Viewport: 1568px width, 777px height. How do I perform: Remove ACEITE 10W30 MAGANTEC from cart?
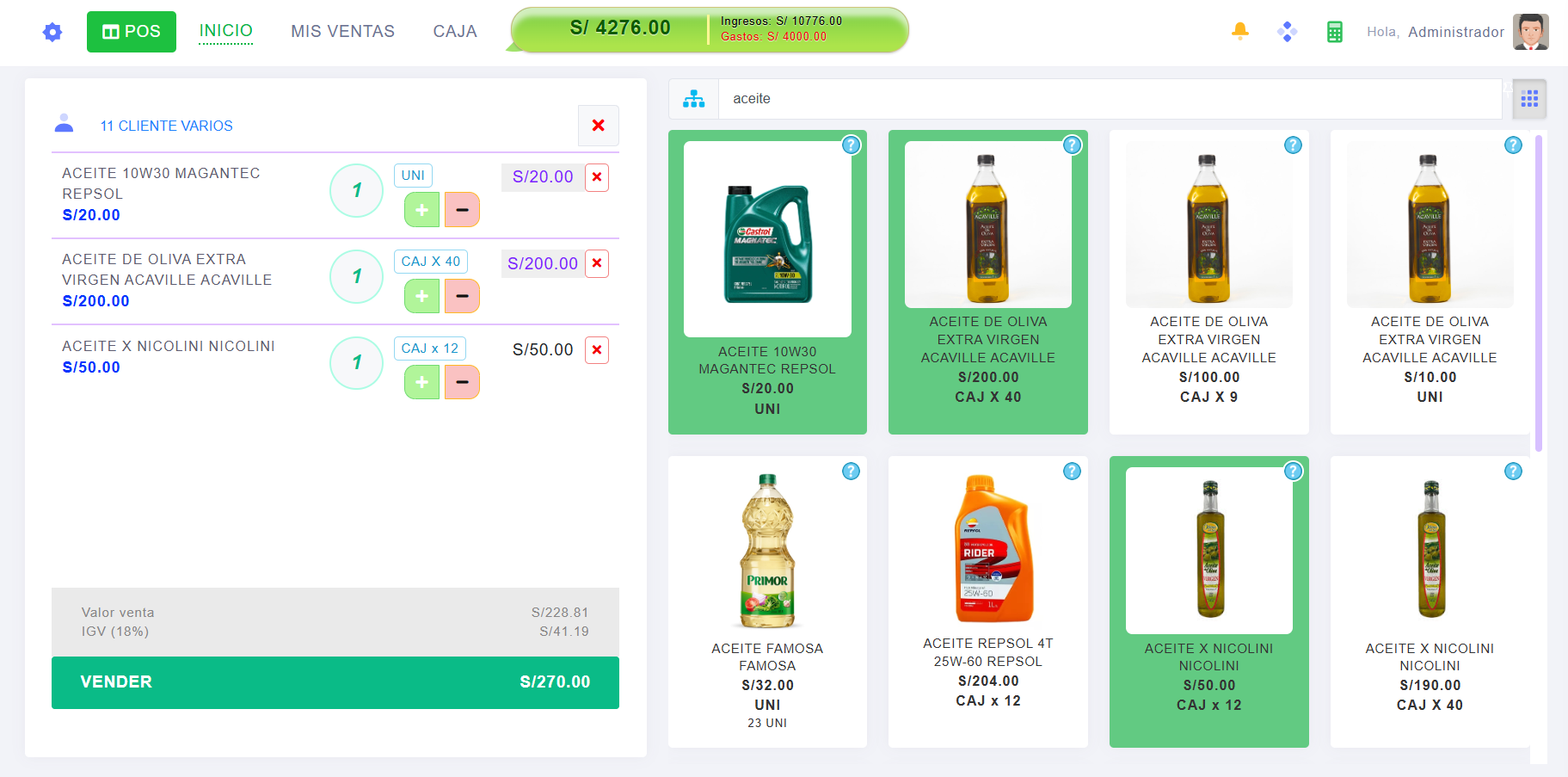597,177
